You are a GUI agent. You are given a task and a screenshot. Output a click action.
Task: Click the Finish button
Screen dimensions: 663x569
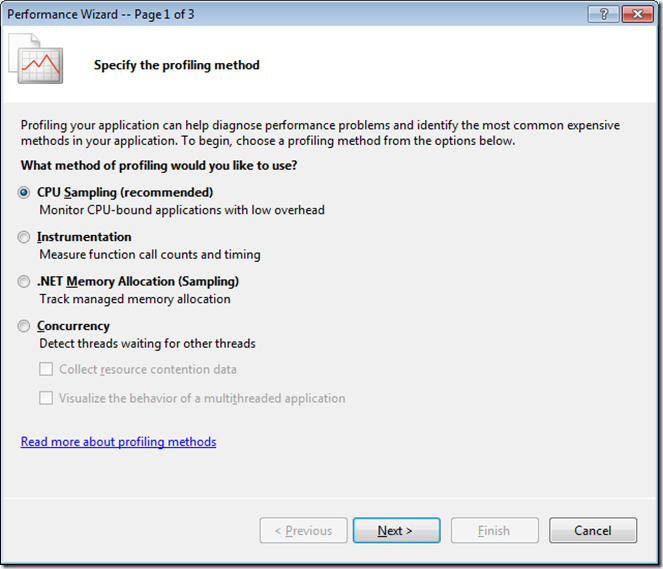pos(494,531)
